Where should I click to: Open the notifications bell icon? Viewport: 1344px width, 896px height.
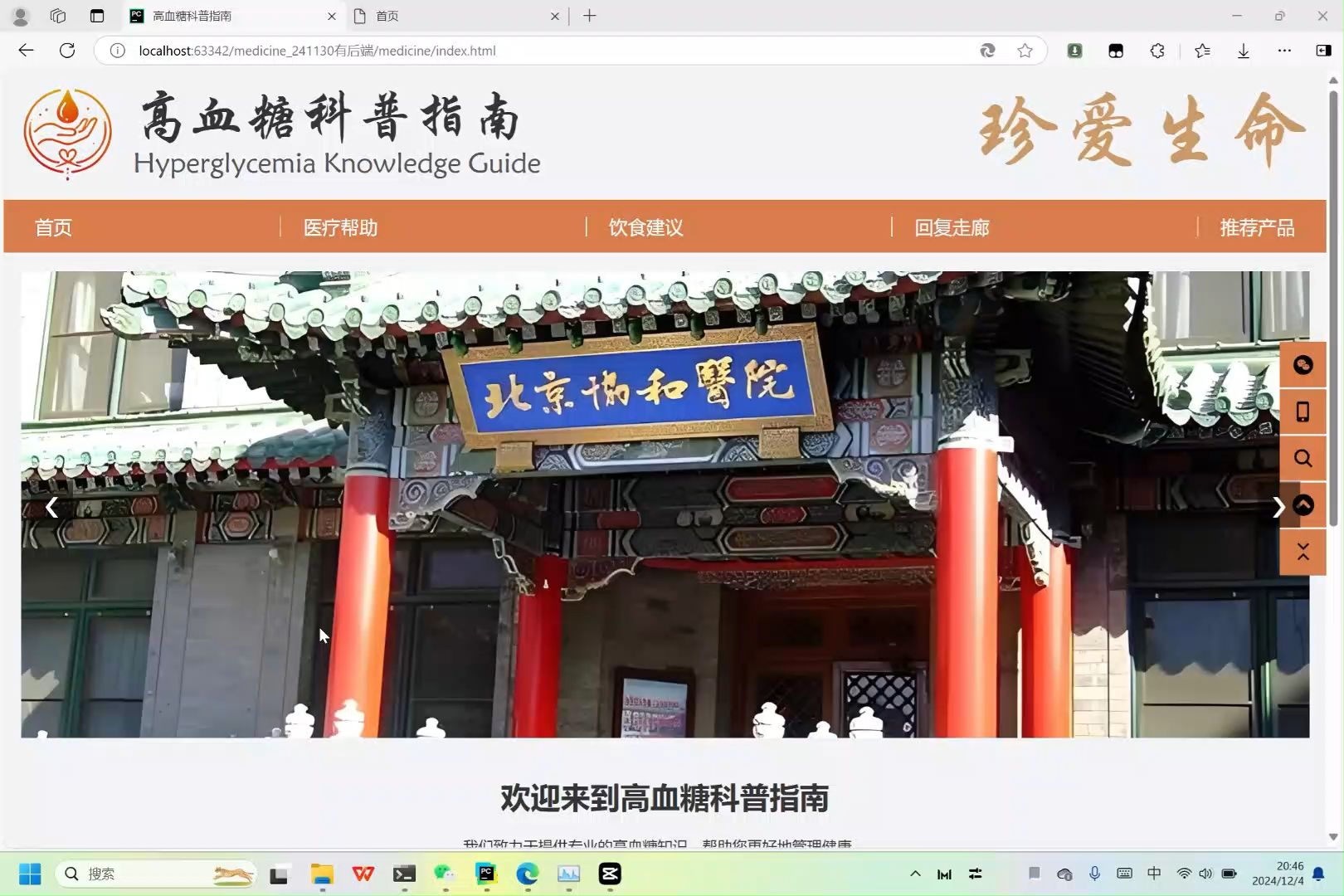(1318, 874)
